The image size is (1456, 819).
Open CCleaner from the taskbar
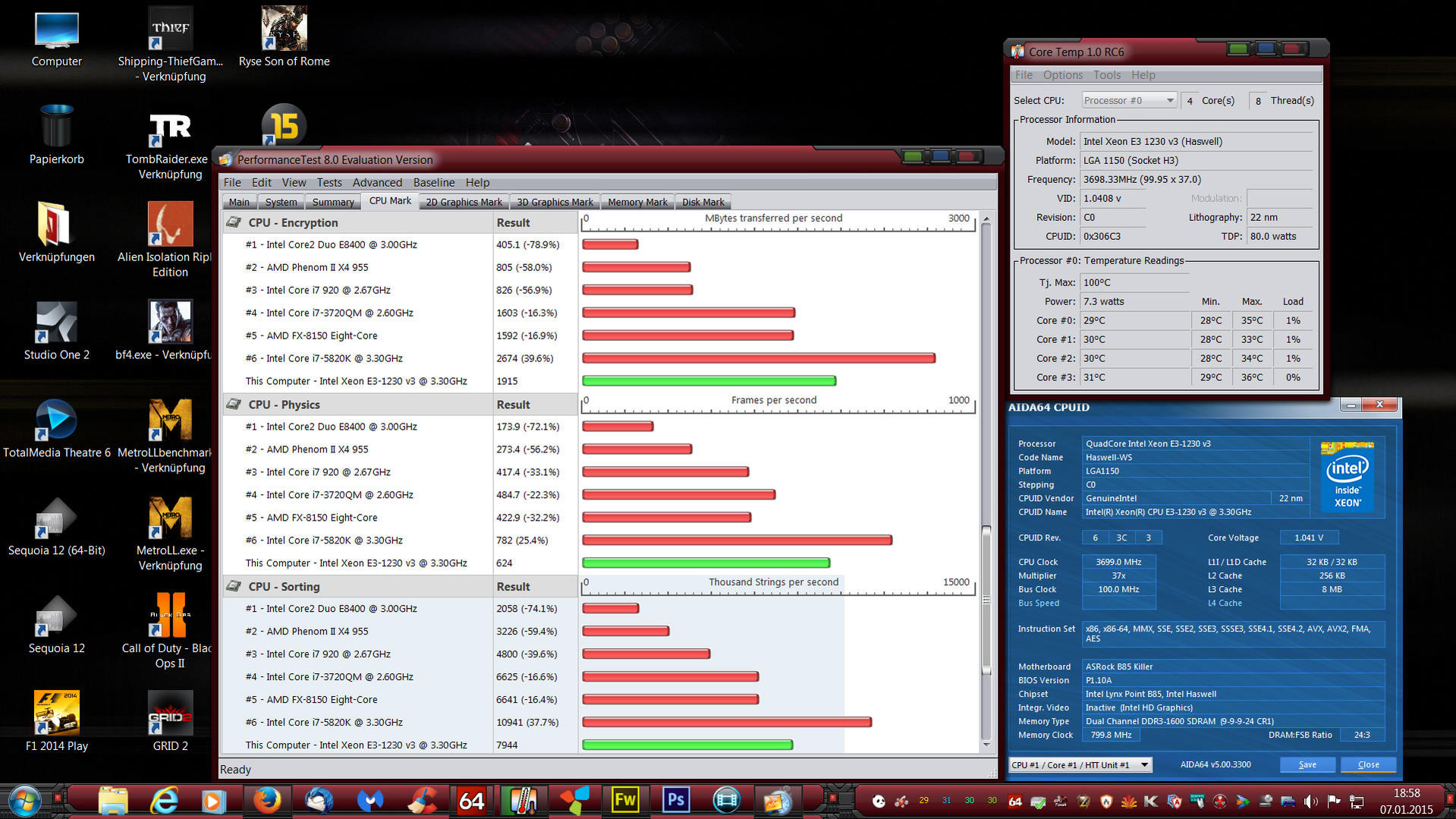click(x=421, y=801)
